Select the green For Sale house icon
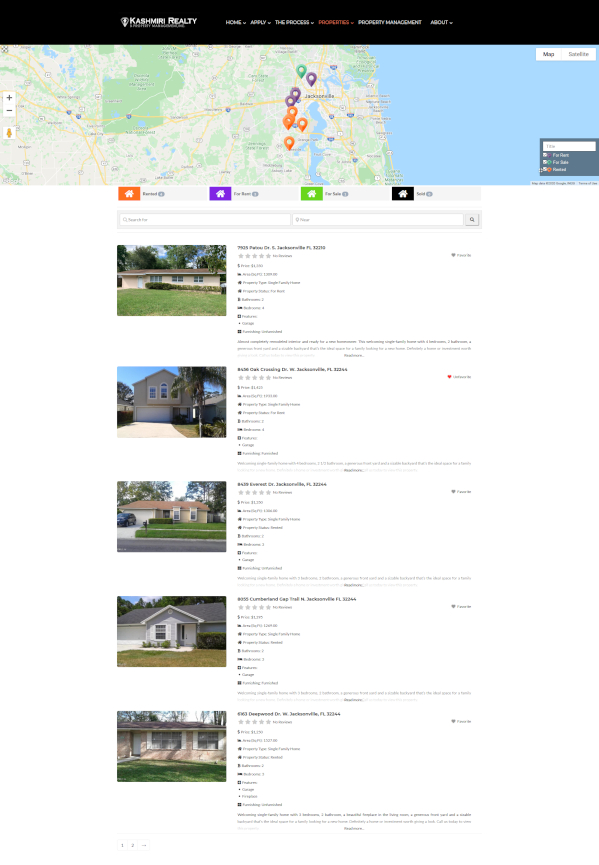 312,194
